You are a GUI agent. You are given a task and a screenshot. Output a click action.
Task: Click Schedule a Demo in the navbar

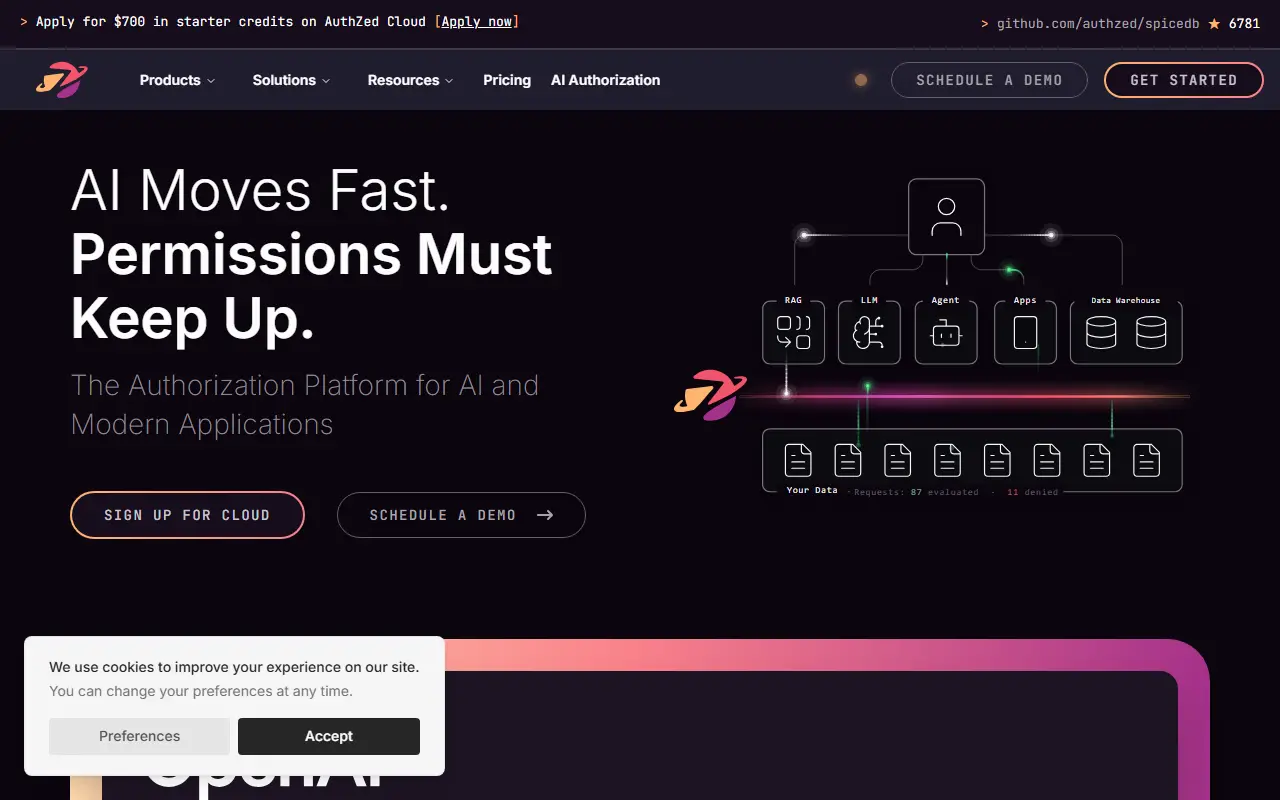[x=989, y=80]
